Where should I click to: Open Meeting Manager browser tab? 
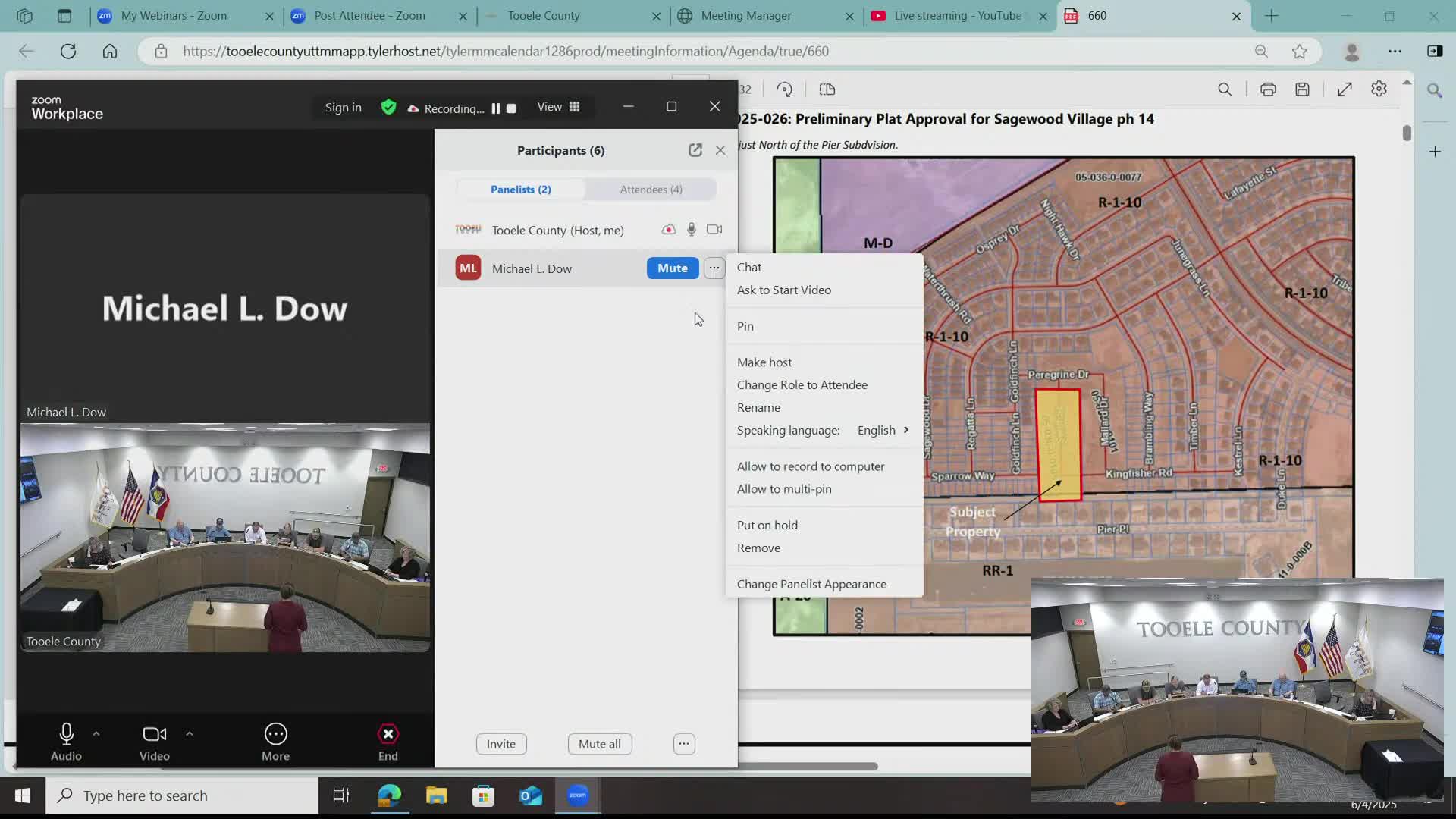coord(766,15)
